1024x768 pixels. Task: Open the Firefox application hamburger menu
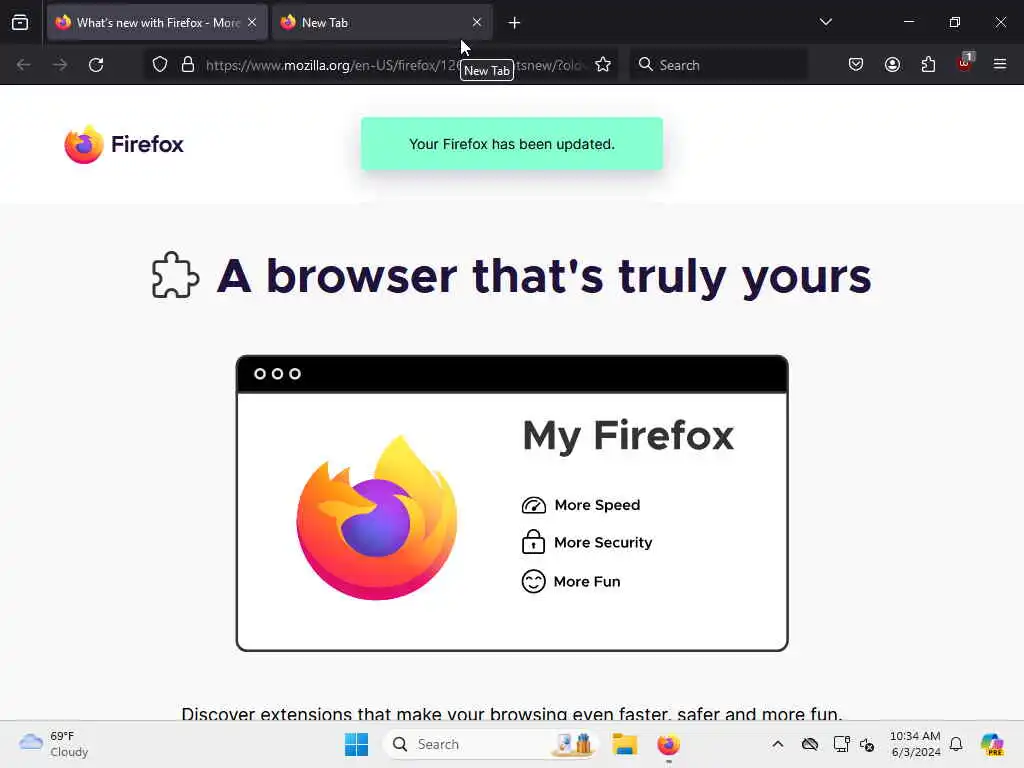click(x=1000, y=64)
